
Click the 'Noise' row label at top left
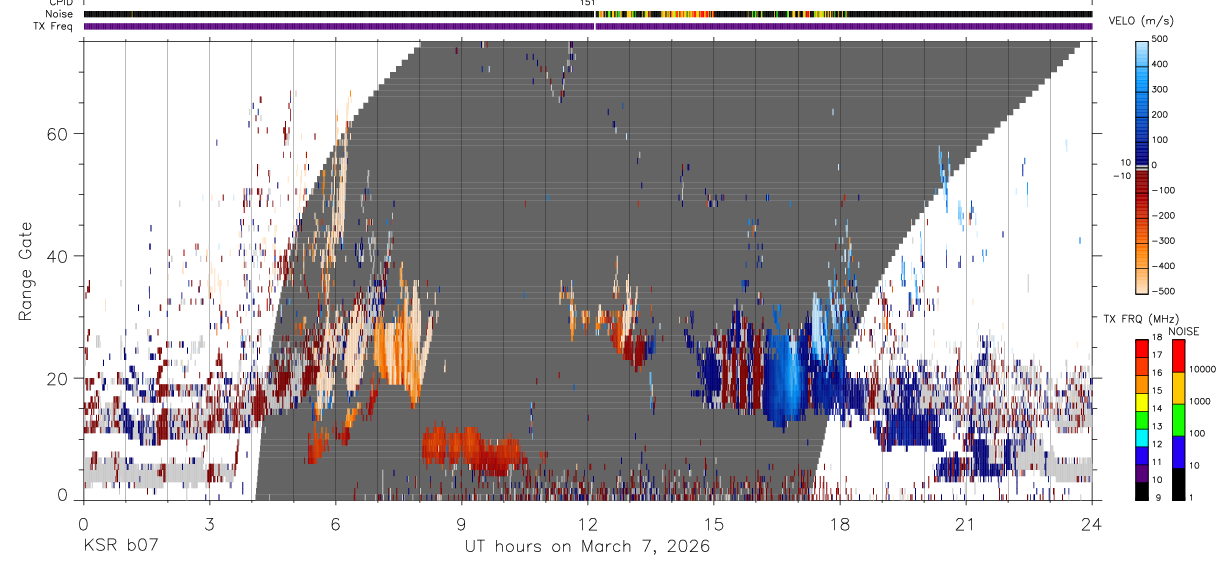pyautogui.click(x=59, y=14)
